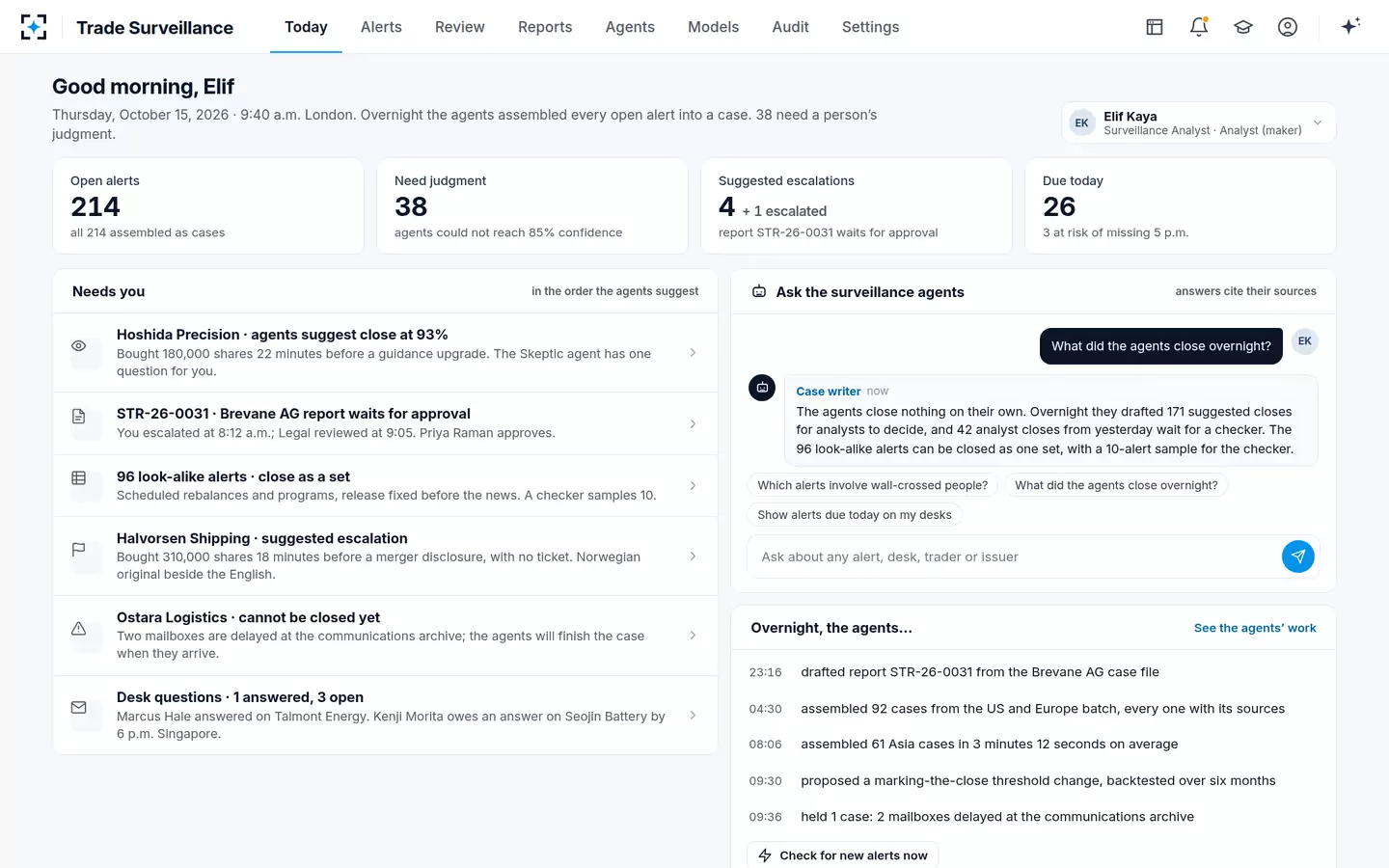Click the 09:30 marking-the-close threshold log entry
The width and height of the screenshot is (1389, 868).
1033,781
